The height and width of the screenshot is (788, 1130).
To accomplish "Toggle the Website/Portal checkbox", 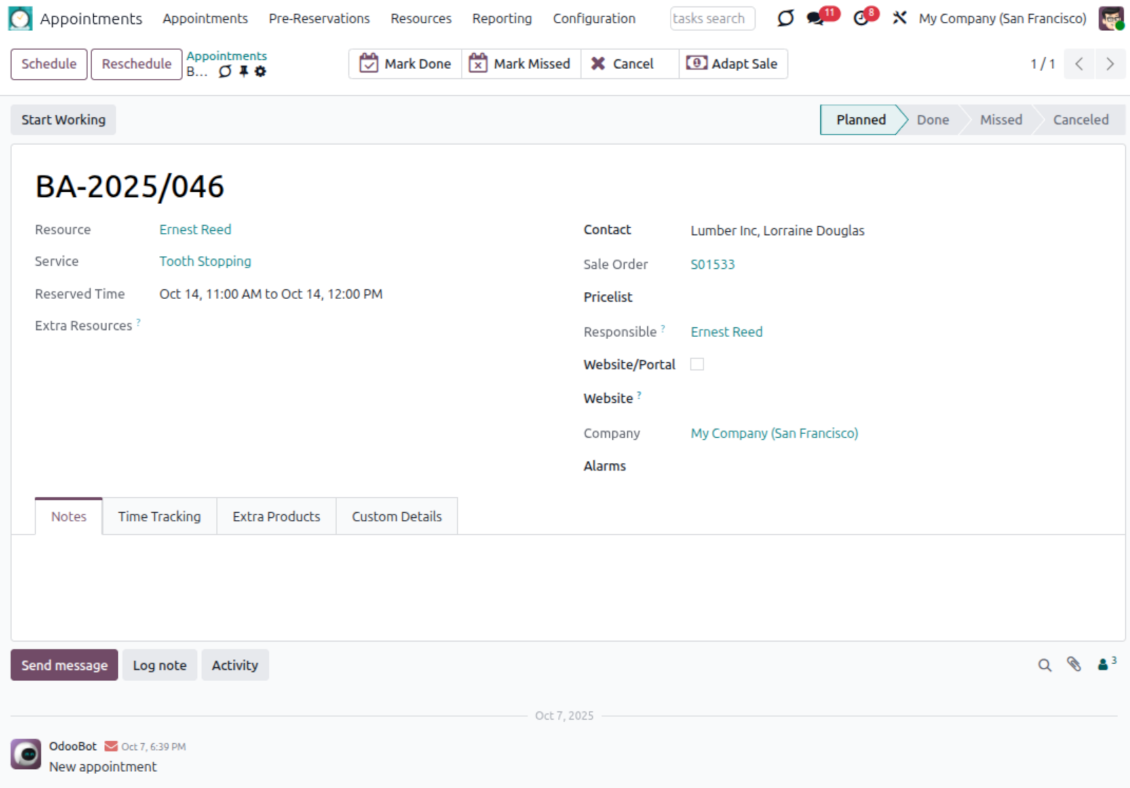I will click(697, 364).
